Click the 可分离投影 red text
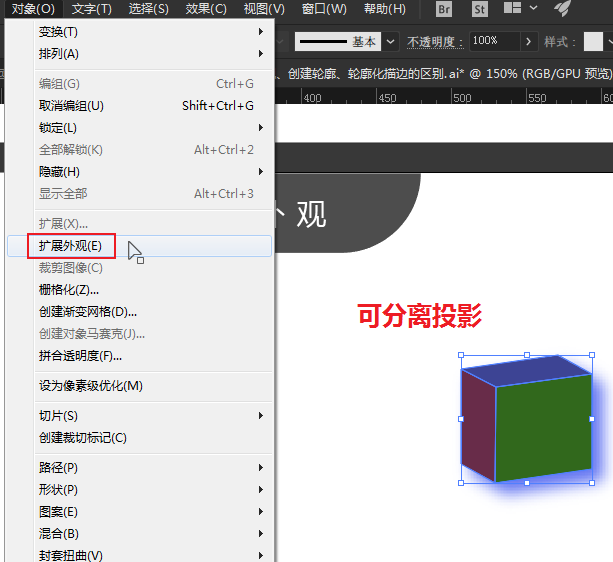The image size is (613, 562). point(419,316)
